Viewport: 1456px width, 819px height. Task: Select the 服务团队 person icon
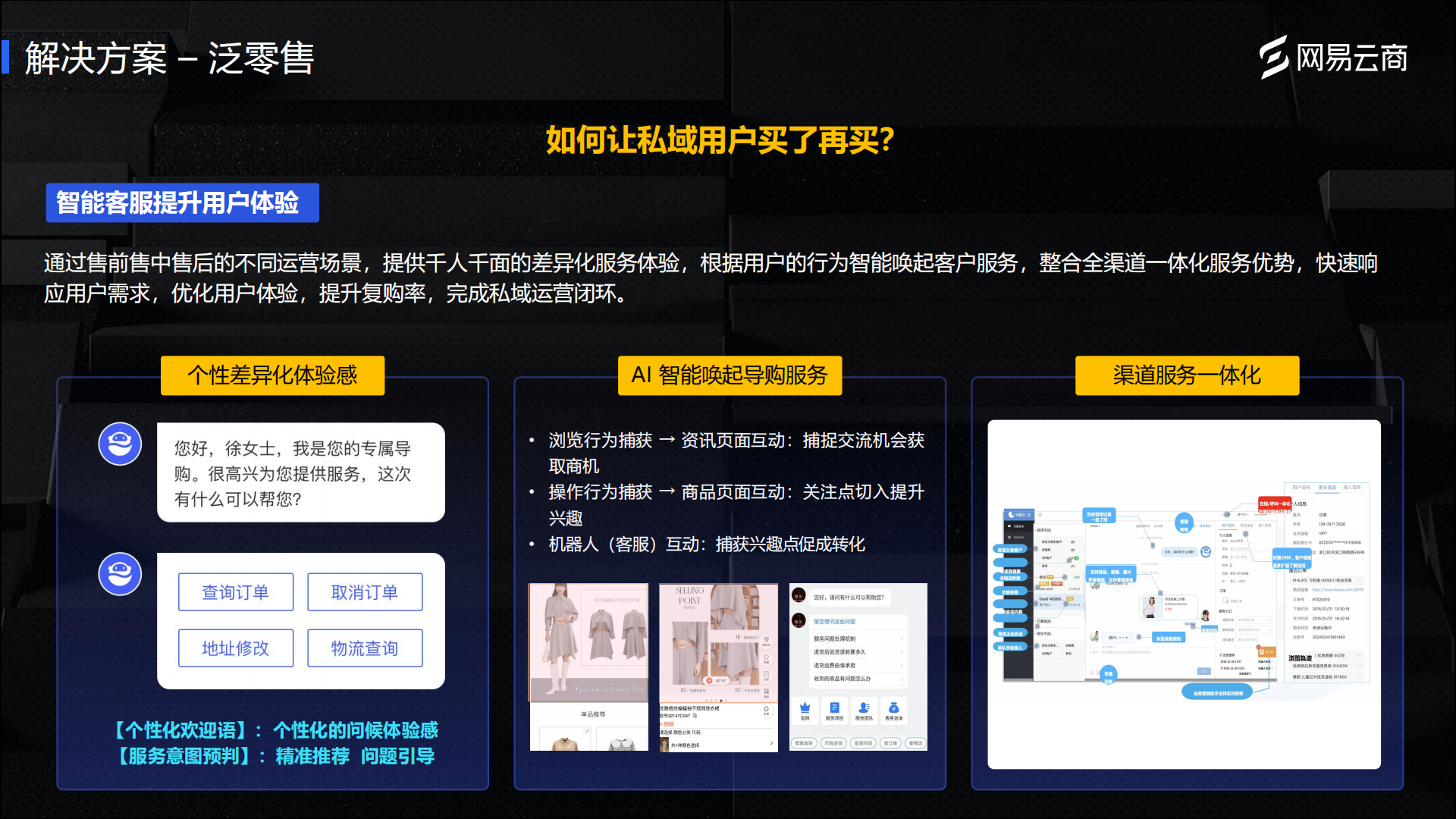click(x=864, y=708)
